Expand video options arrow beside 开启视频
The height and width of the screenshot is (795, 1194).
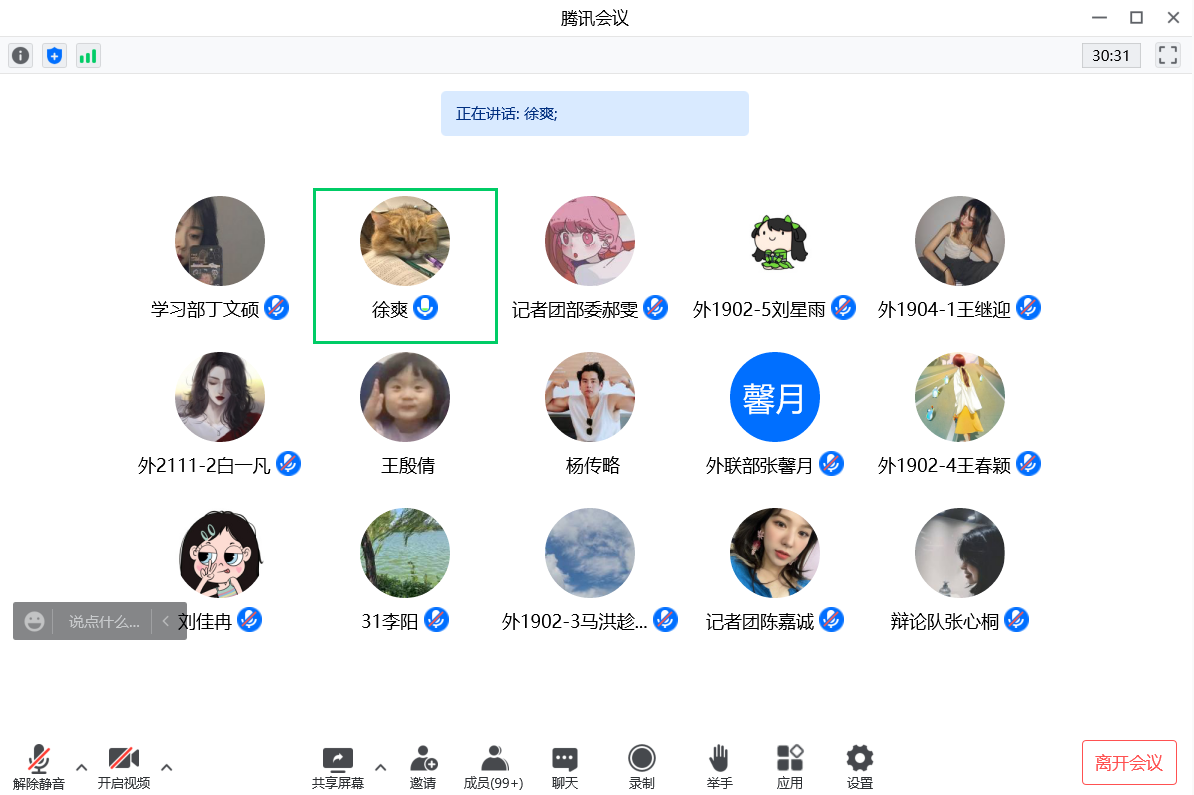point(167,768)
